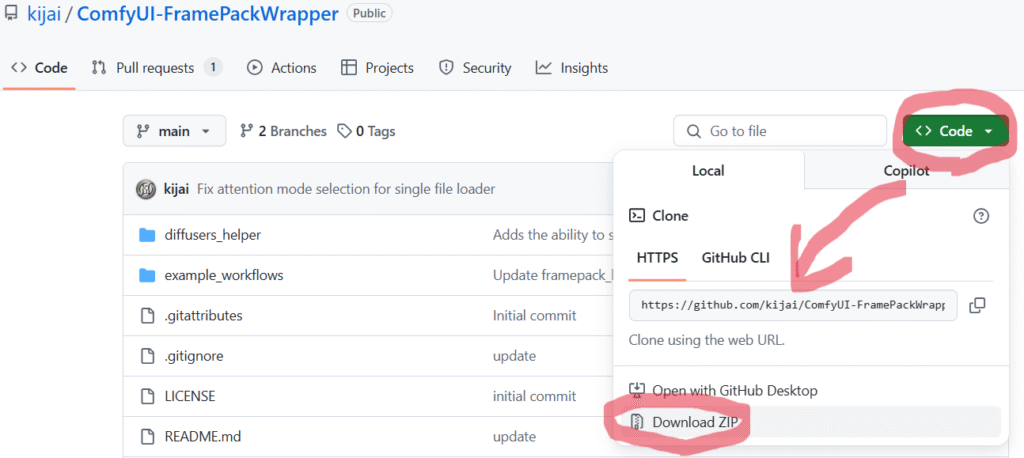Click the search magnifier icon
The width and height of the screenshot is (1024, 458).
(694, 131)
